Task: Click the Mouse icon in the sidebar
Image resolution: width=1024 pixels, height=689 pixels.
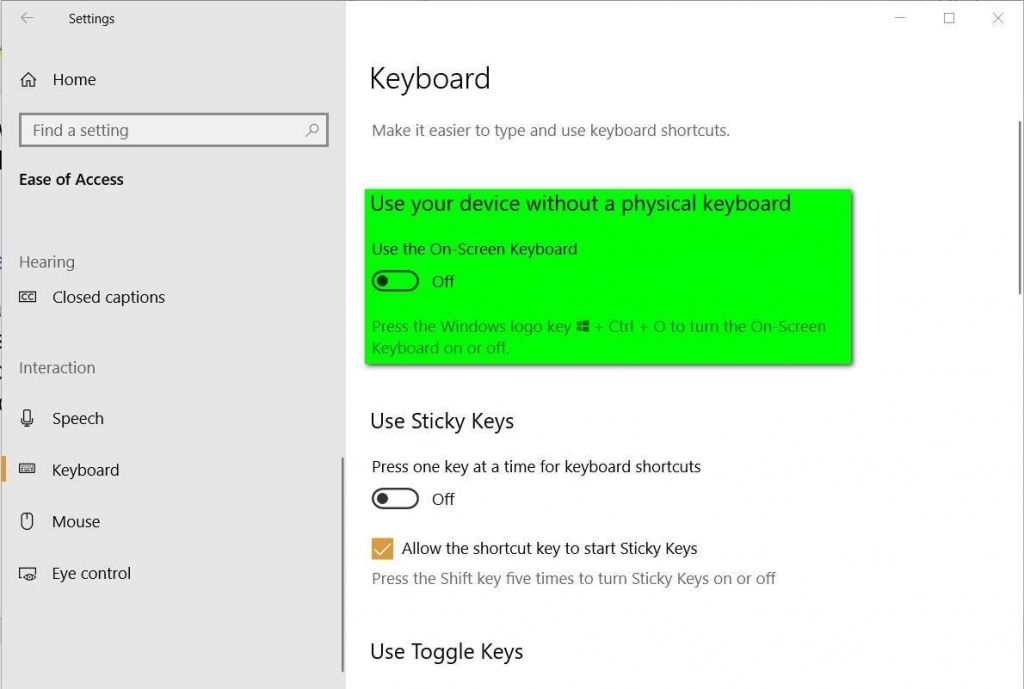Action: (x=27, y=521)
